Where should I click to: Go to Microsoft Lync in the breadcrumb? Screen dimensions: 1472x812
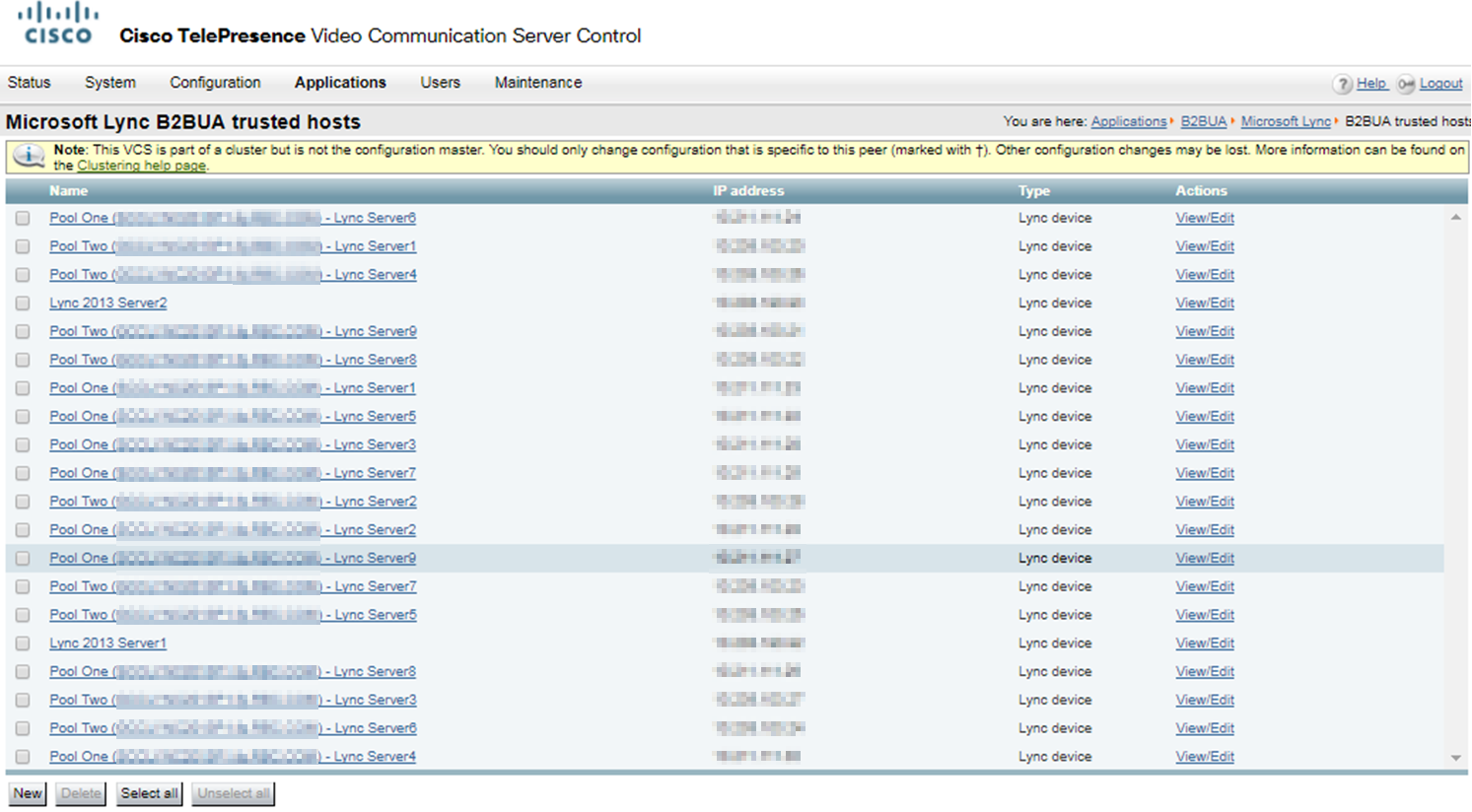click(1286, 121)
